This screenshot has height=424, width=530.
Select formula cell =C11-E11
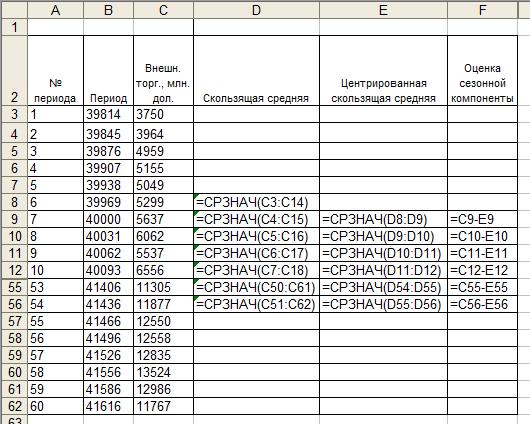482,253
